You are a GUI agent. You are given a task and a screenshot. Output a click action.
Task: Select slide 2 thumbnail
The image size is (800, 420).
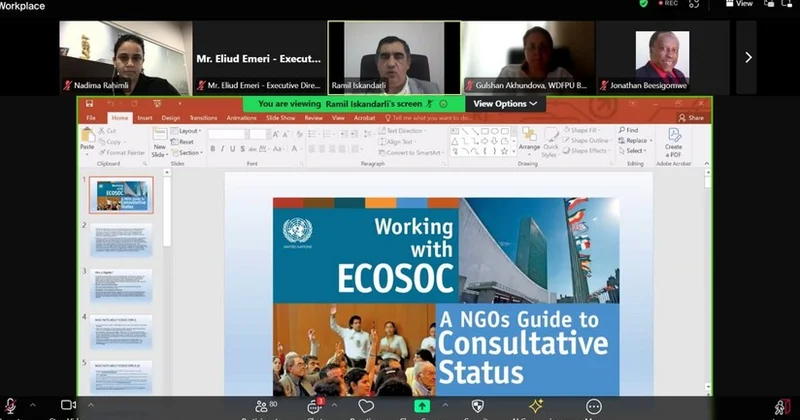click(x=121, y=240)
